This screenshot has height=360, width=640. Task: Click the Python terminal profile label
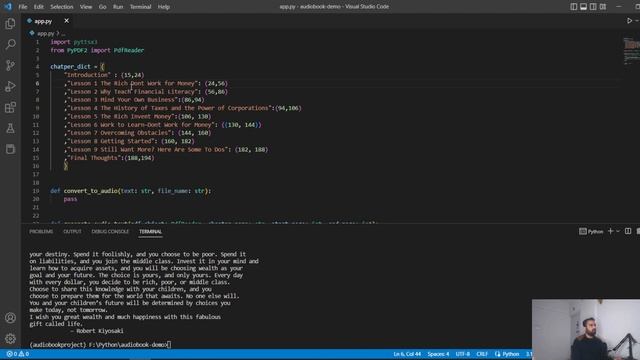pyautogui.click(x=591, y=231)
